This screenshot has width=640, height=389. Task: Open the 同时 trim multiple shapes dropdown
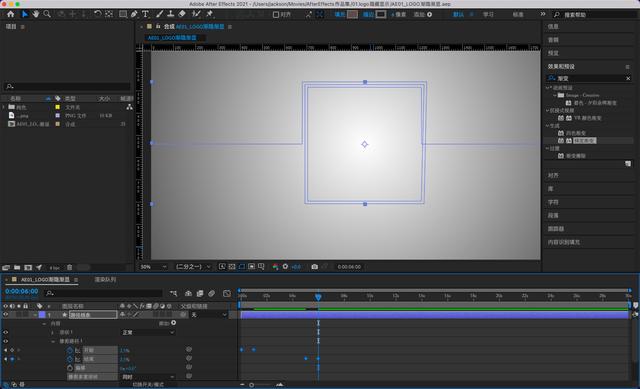(148, 377)
